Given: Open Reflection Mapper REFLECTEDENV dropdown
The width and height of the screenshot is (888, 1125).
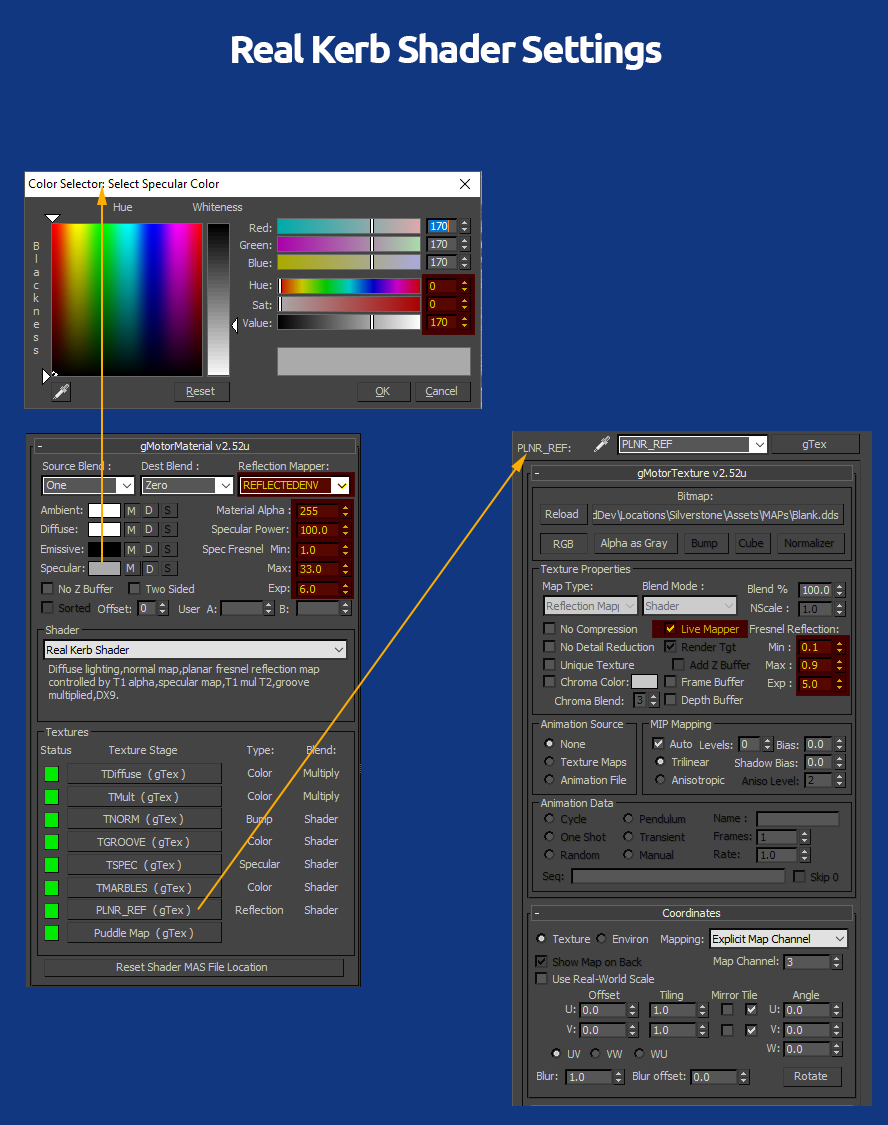Looking at the screenshot, I should coord(295,486).
